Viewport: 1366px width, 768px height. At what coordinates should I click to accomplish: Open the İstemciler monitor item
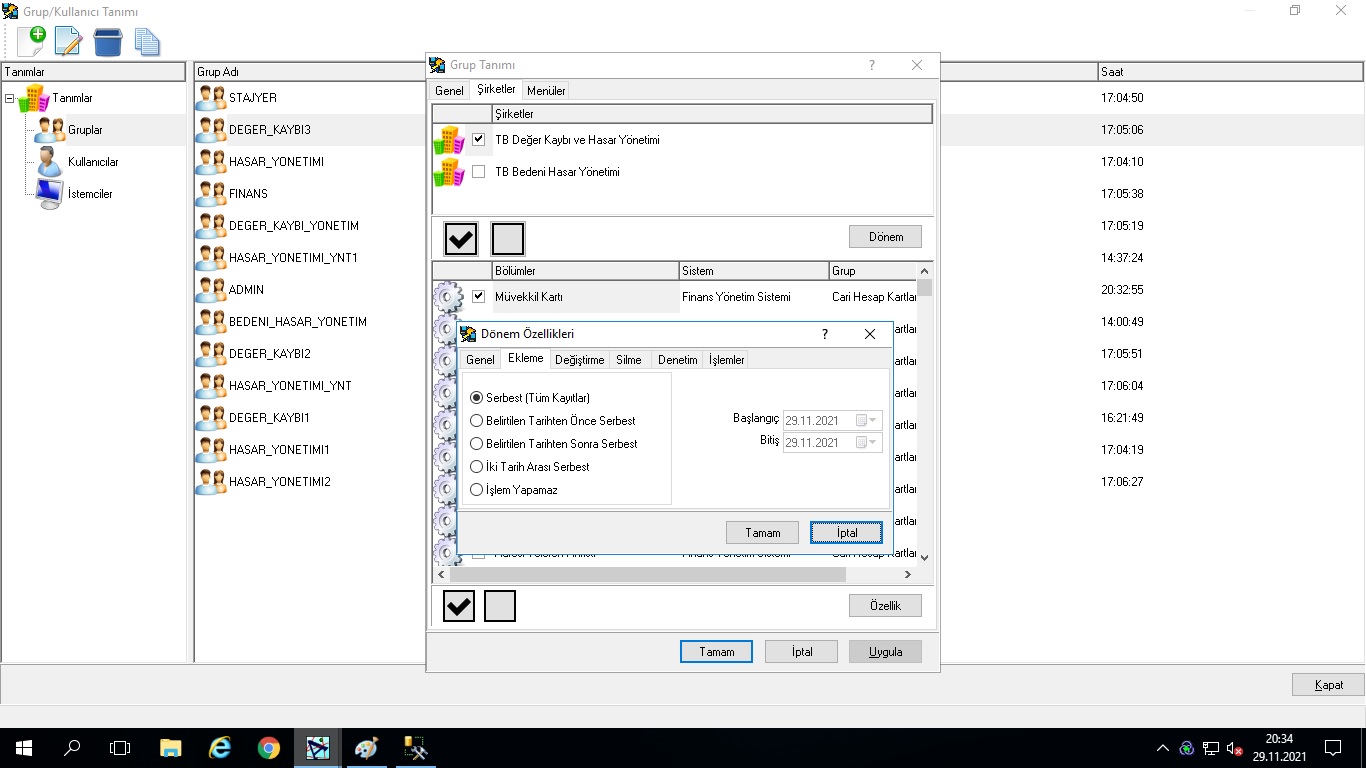pos(89,194)
